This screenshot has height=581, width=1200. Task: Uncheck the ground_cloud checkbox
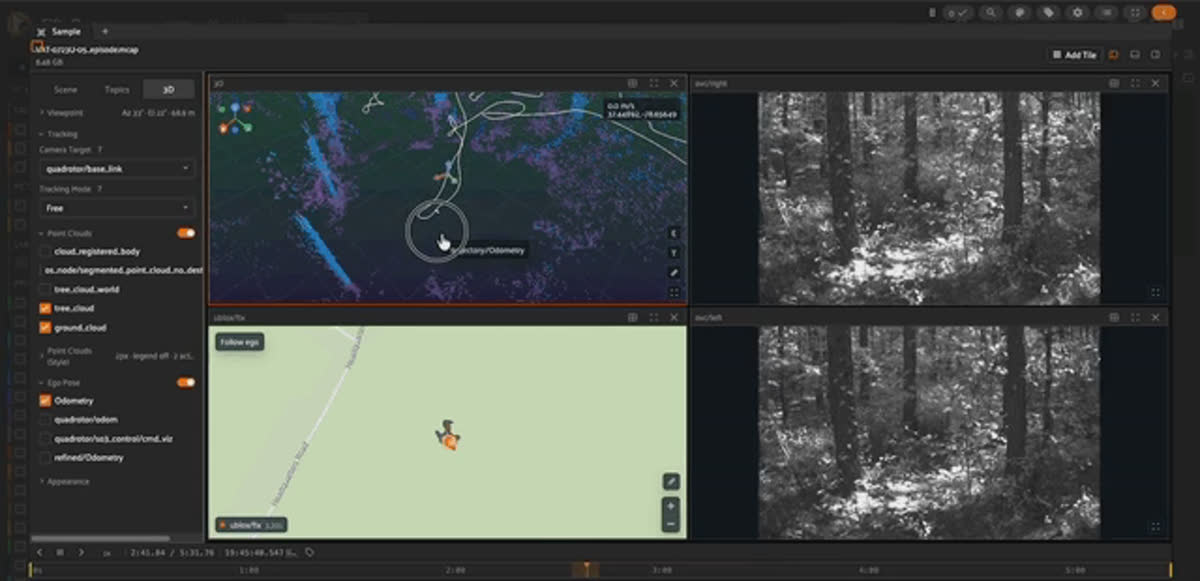(45, 327)
